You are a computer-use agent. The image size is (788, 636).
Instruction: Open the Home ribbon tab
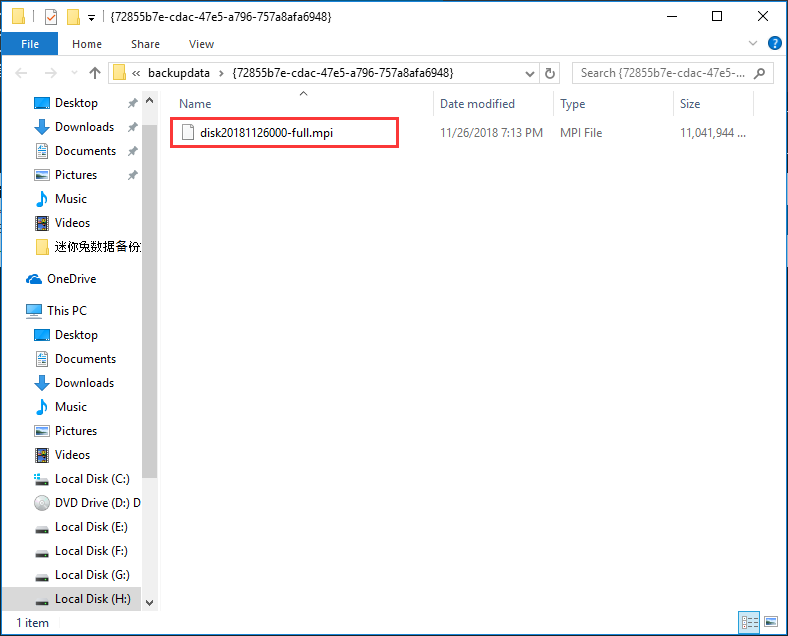click(x=87, y=44)
